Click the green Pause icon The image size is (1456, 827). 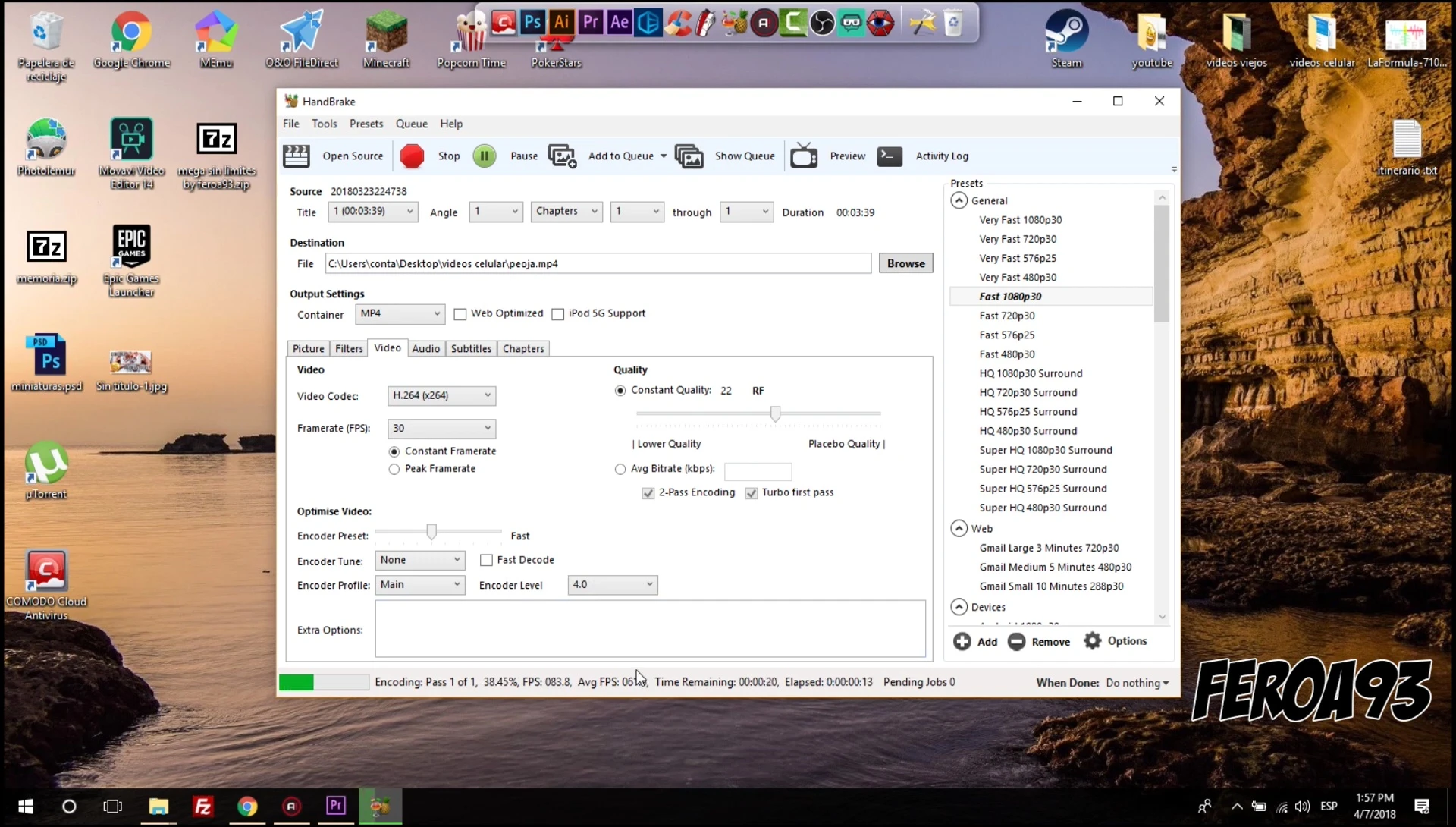pyautogui.click(x=485, y=156)
